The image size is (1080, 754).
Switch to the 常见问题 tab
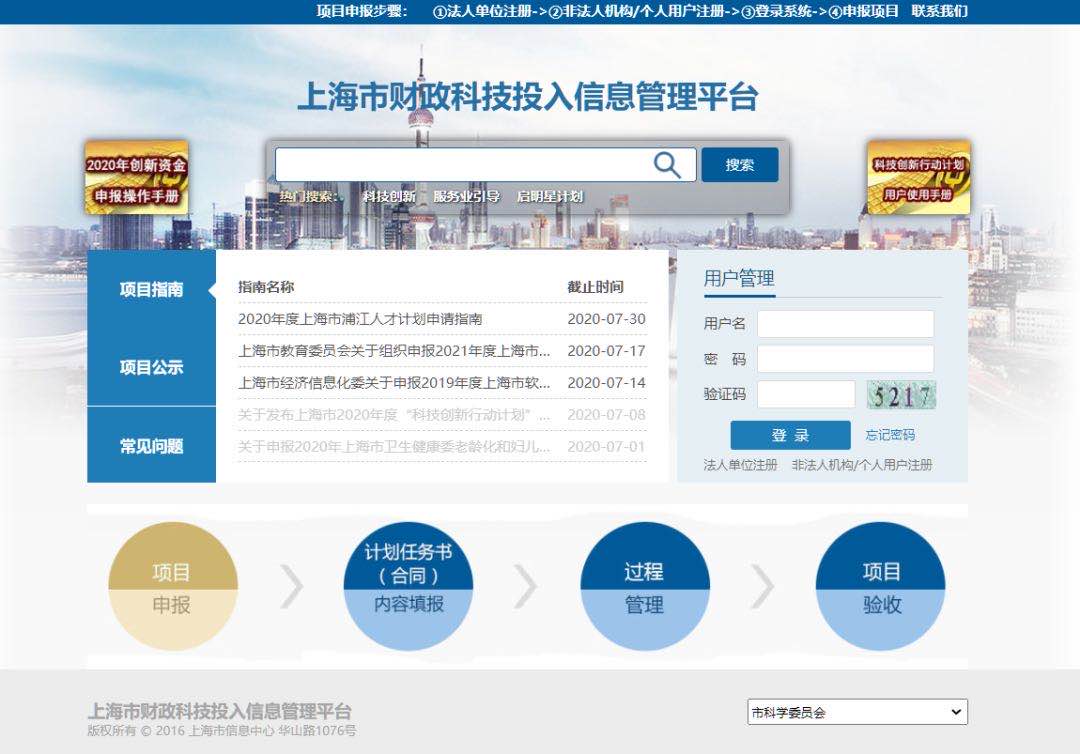click(x=152, y=446)
